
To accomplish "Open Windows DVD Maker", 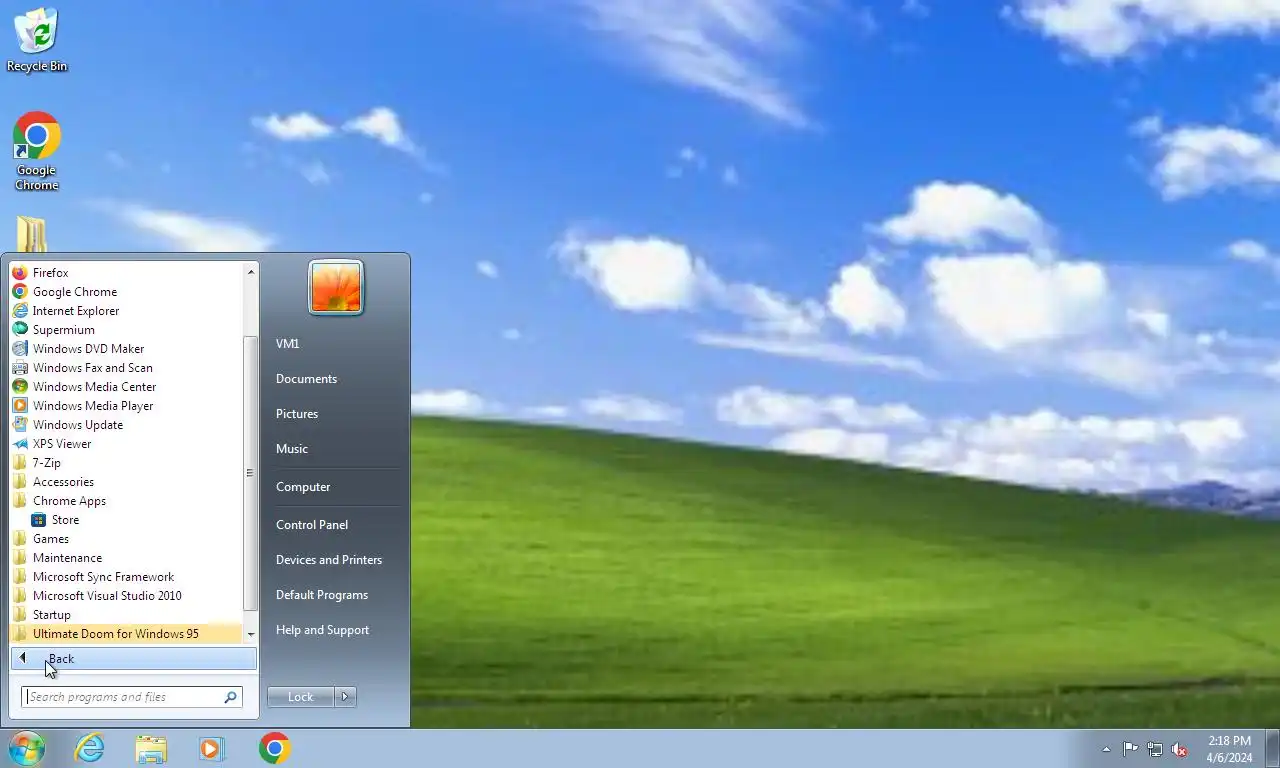I will pyautogui.click(x=126, y=348).
